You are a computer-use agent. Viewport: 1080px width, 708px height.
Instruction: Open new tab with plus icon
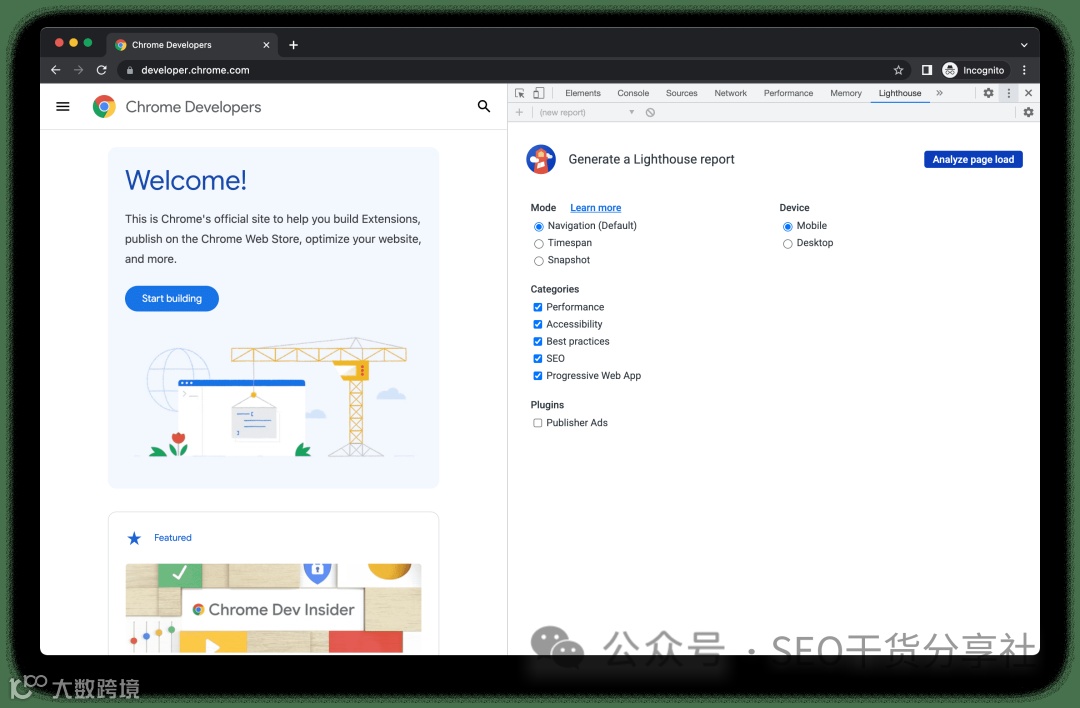click(293, 45)
